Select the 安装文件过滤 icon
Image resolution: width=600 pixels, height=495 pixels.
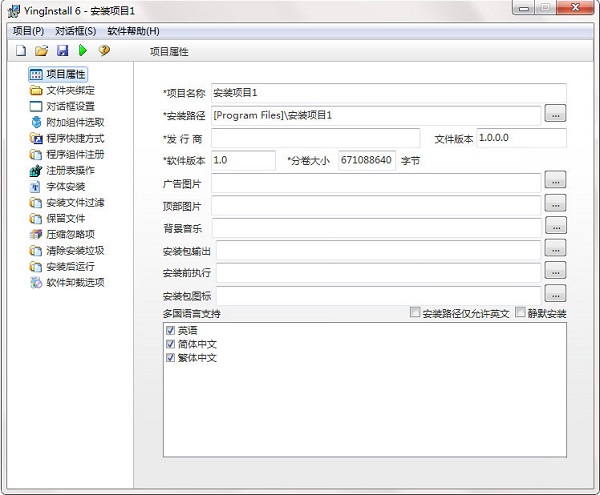[36, 203]
